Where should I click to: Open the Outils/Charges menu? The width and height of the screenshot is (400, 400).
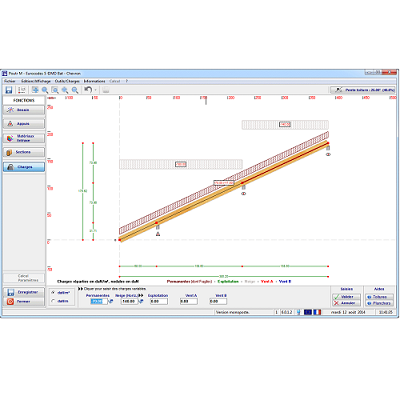[x=67, y=81]
